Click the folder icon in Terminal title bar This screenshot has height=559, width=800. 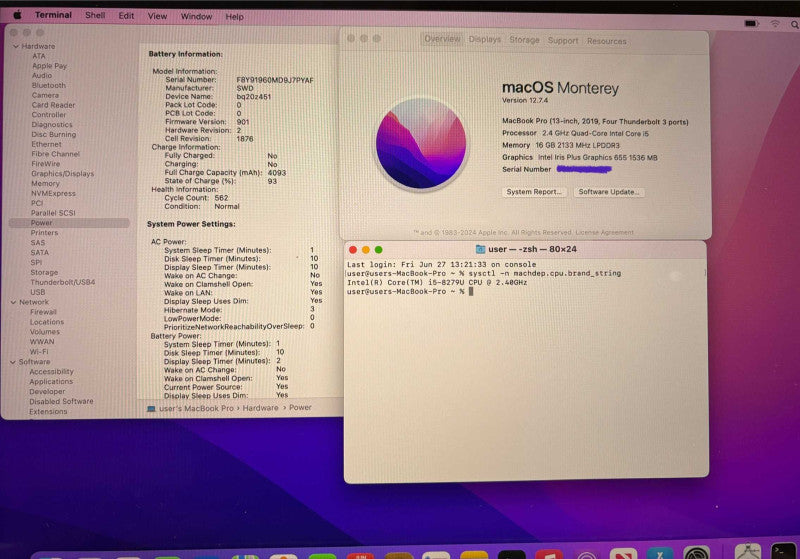[480, 249]
